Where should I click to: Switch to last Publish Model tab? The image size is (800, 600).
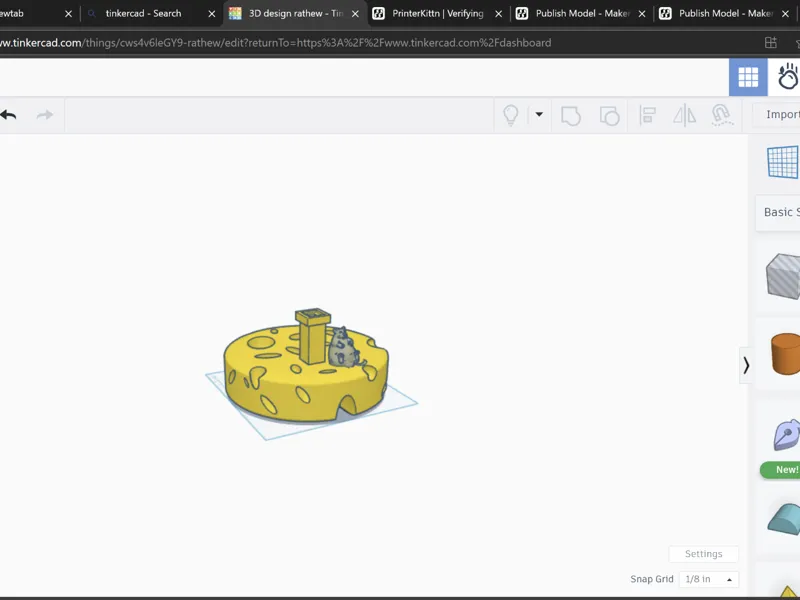pos(726,14)
